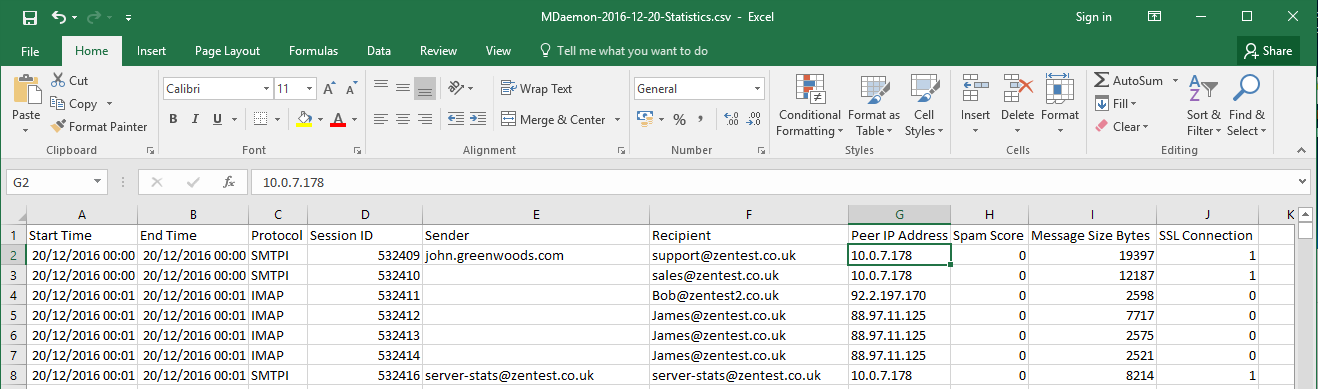Toggle Align Left
Screen dimensions: 1318x389
pos(380,119)
